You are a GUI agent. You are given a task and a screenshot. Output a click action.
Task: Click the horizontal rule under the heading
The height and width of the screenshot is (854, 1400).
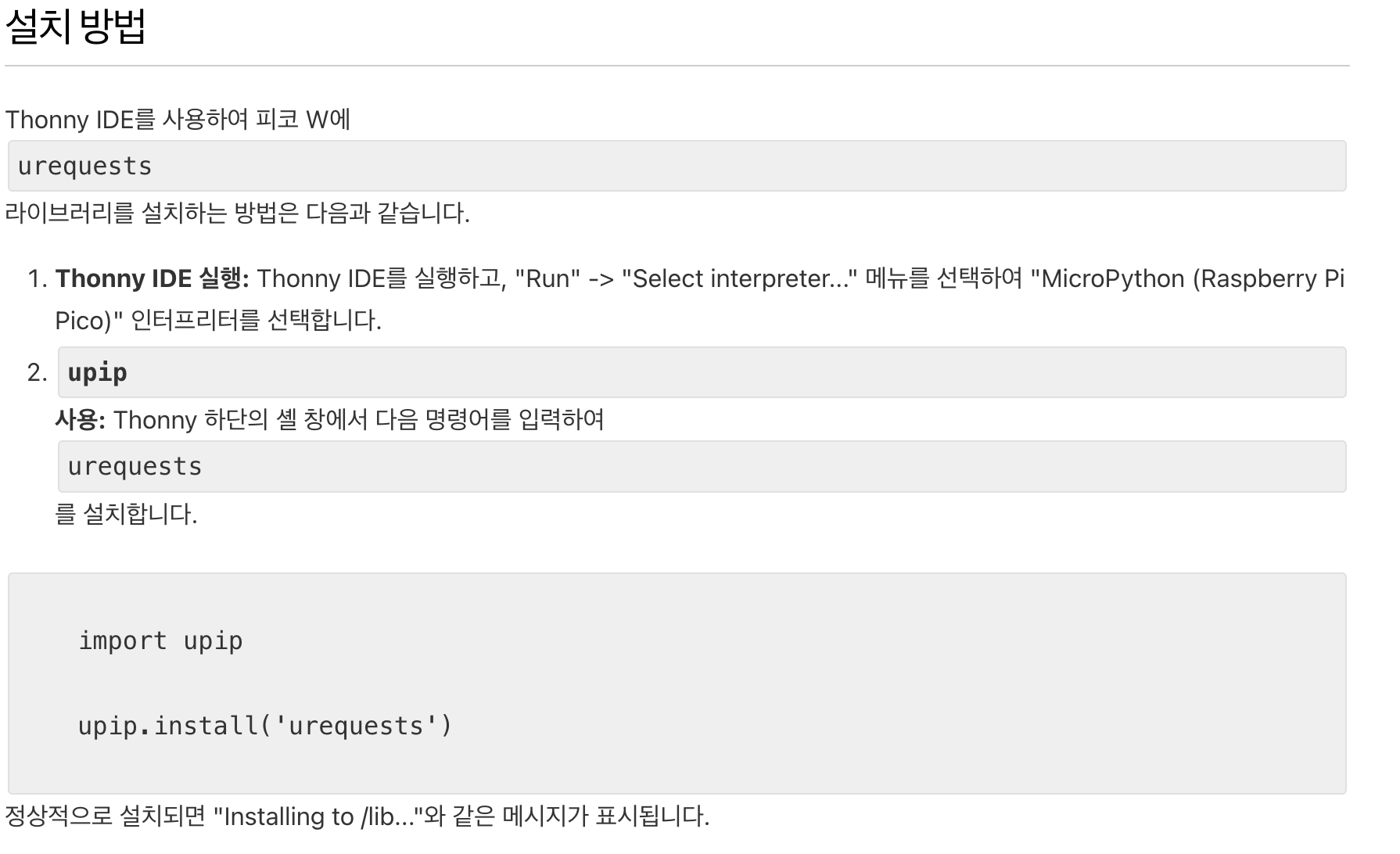[677, 66]
